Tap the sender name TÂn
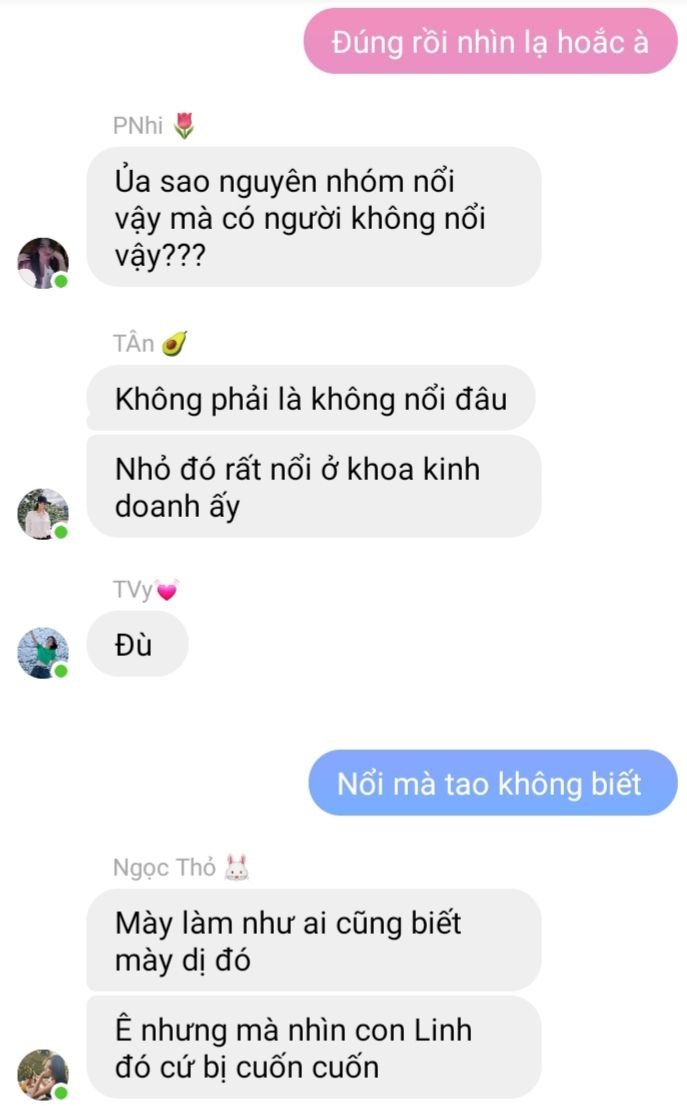Viewport: 687px width, 1106px height. 133,344
